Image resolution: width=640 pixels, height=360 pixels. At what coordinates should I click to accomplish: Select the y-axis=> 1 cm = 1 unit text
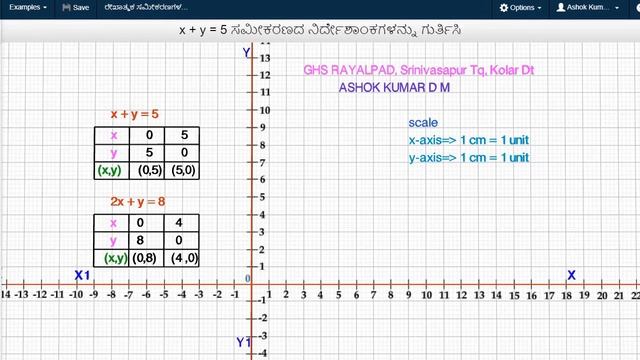coord(469,158)
